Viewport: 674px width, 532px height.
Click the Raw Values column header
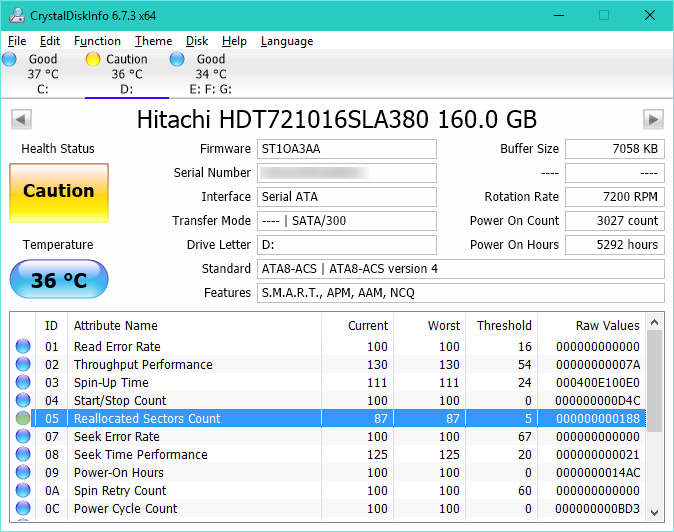(607, 326)
